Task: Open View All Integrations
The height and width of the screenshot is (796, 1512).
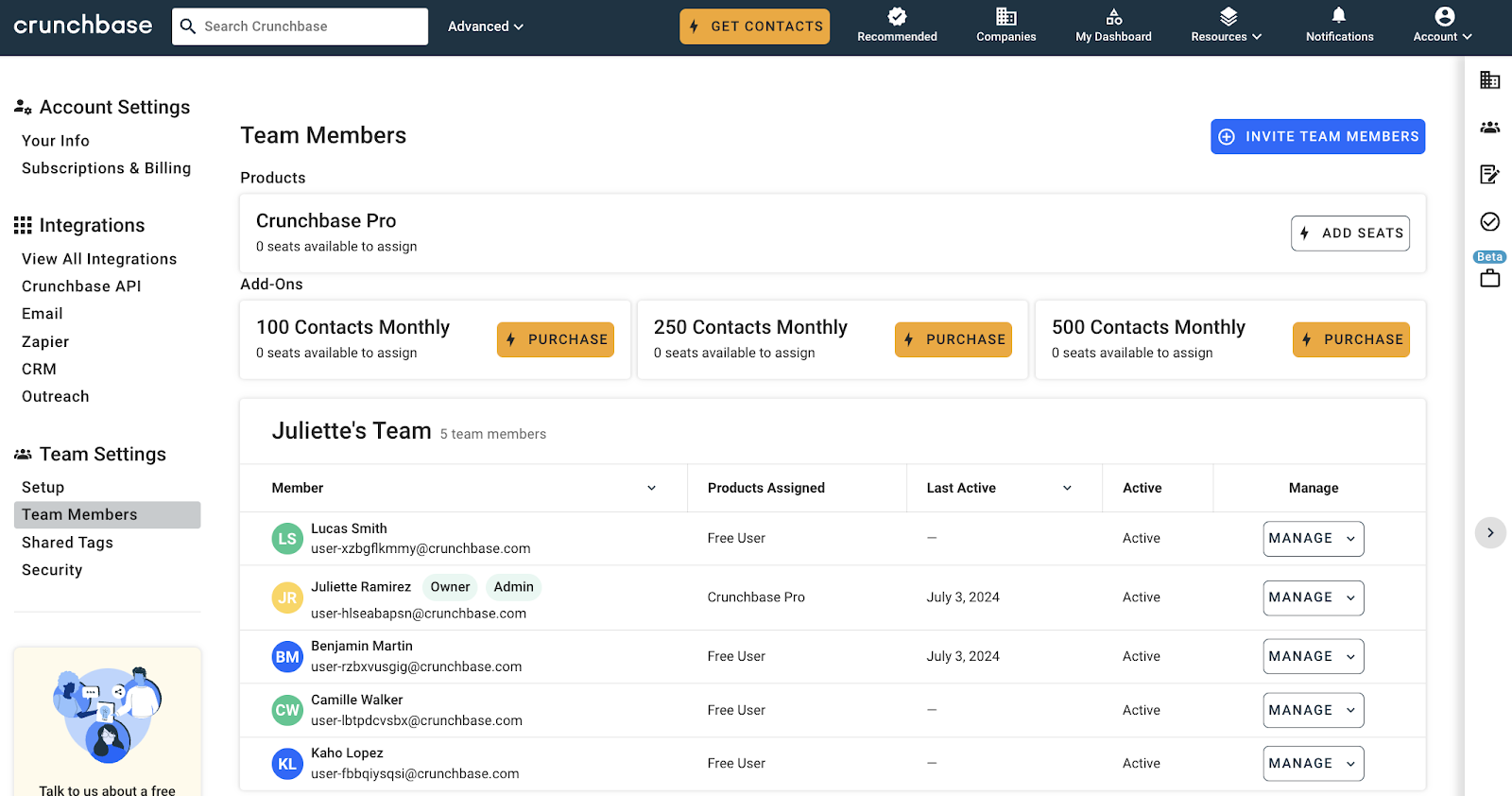Action: click(99, 259)
